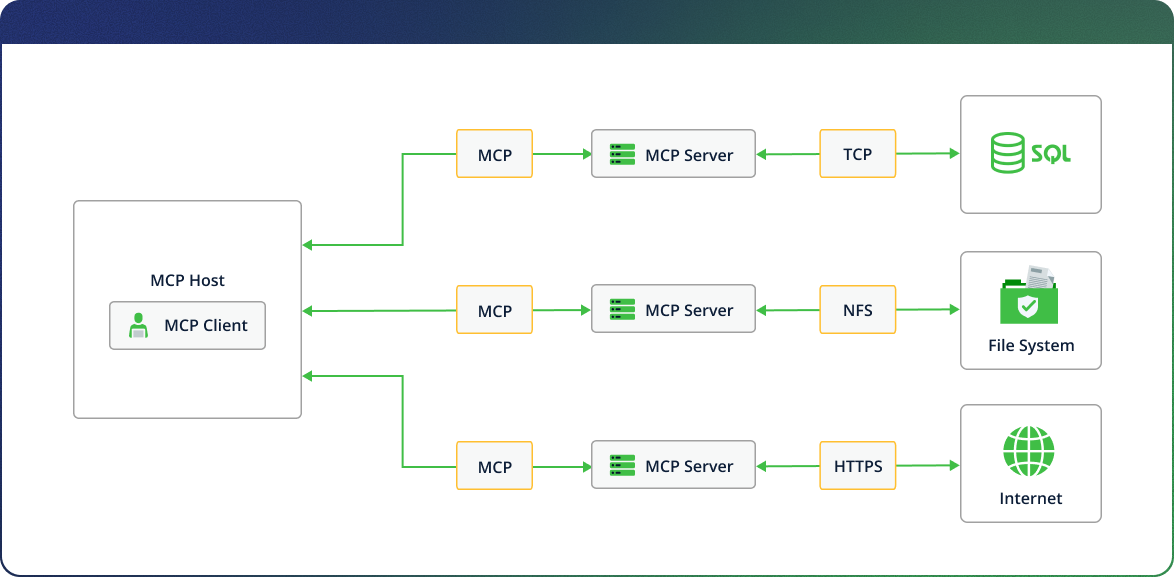Select the File System folder icon
Screen dimensions: 1174x577
coord(1031,305)
